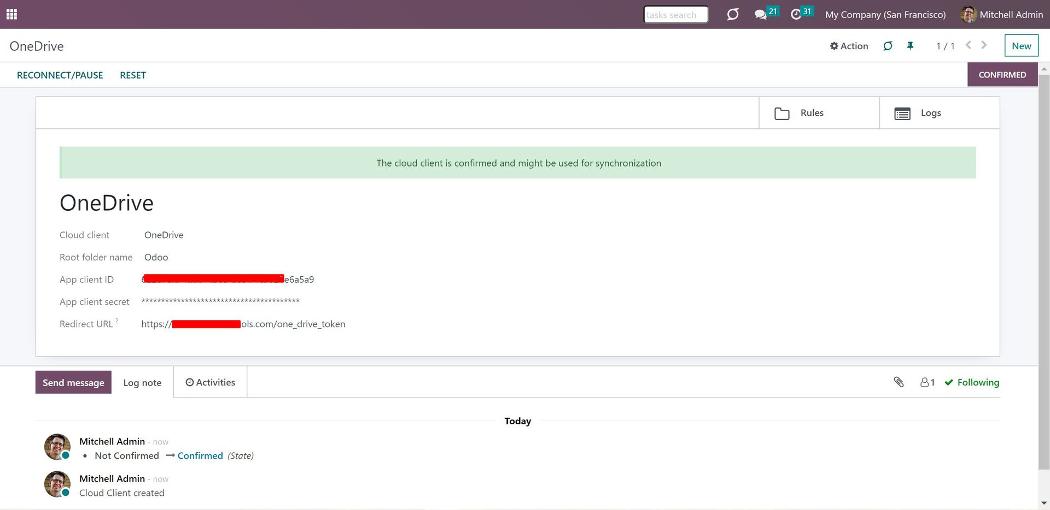Click the refresh icon in the top bar
Image resolution: width=1050 pixels, height=510 pixels.
pos(733,14)
